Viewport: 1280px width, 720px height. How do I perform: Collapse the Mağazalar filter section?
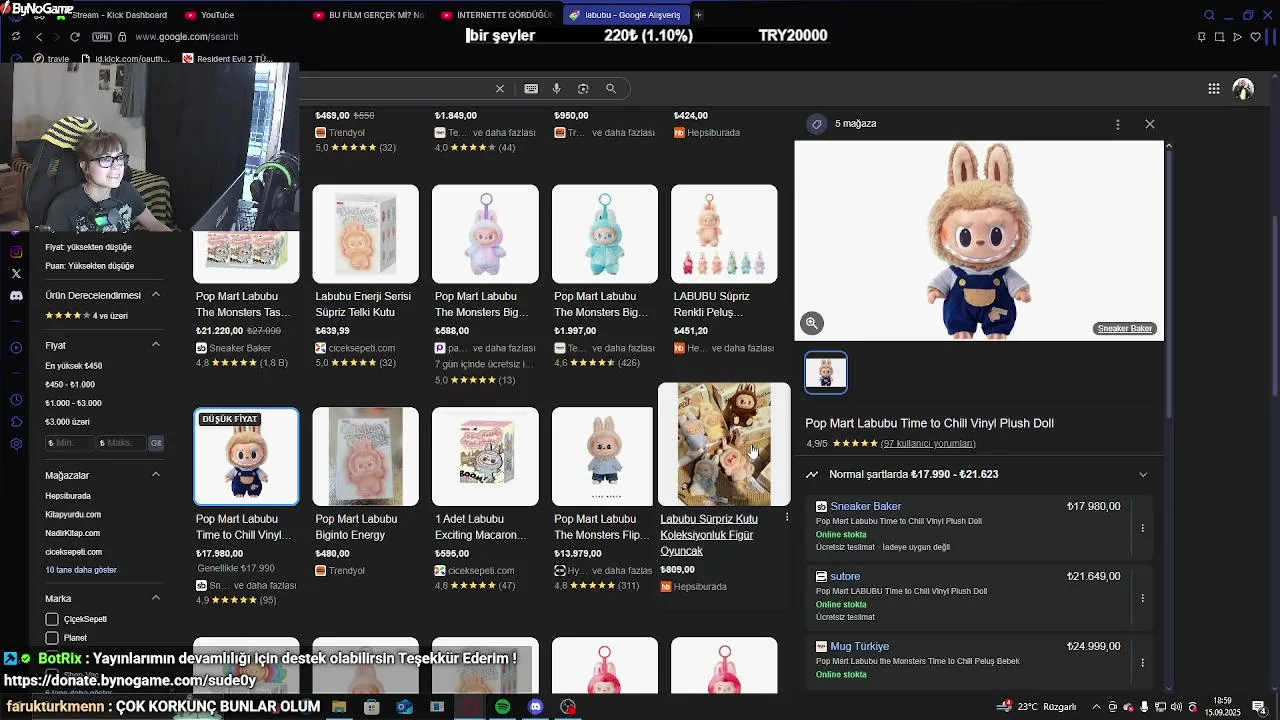point(156,475)
